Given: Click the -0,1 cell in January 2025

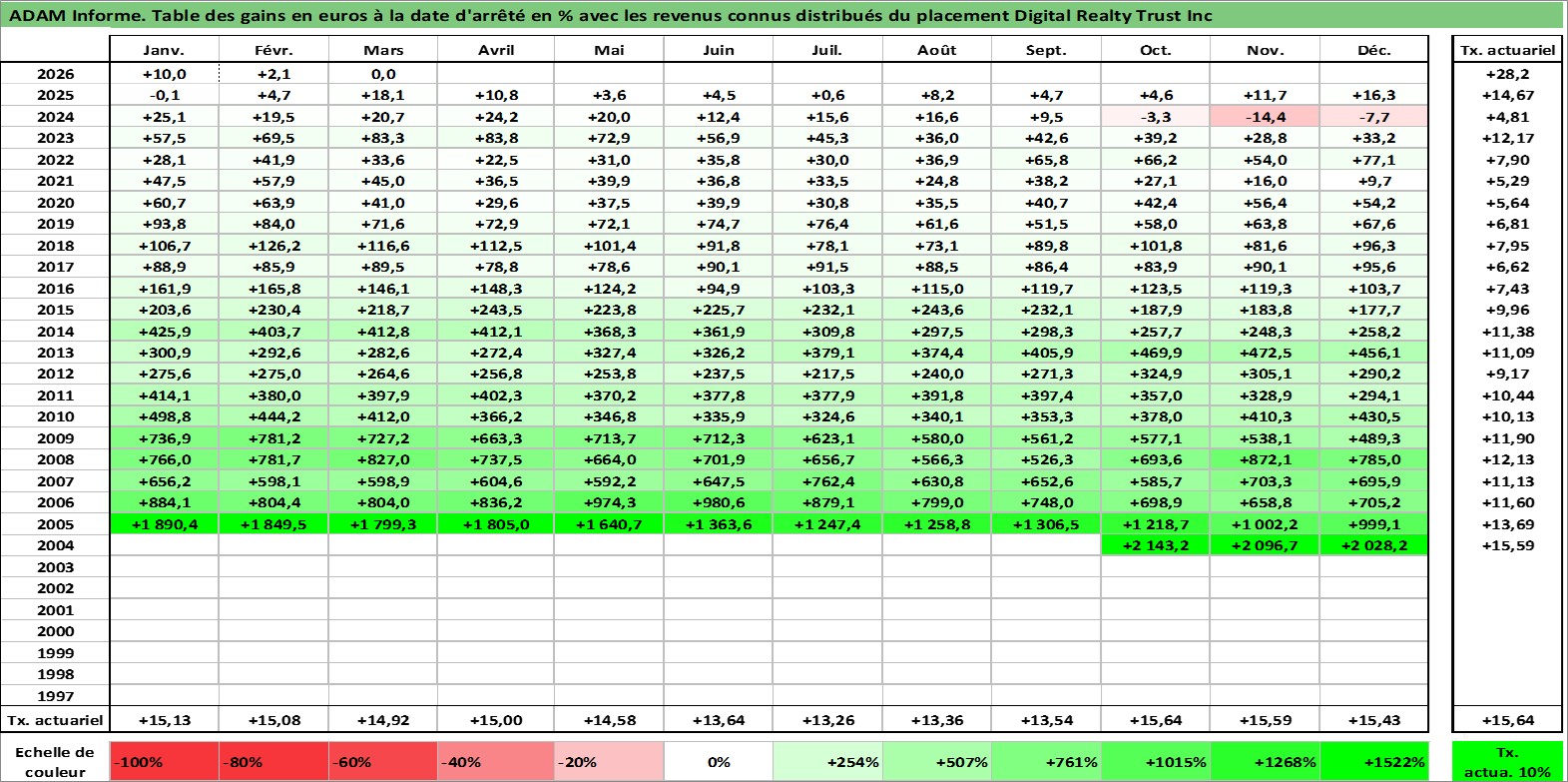Looking at the screenshot, I should (x=164, y=95).
